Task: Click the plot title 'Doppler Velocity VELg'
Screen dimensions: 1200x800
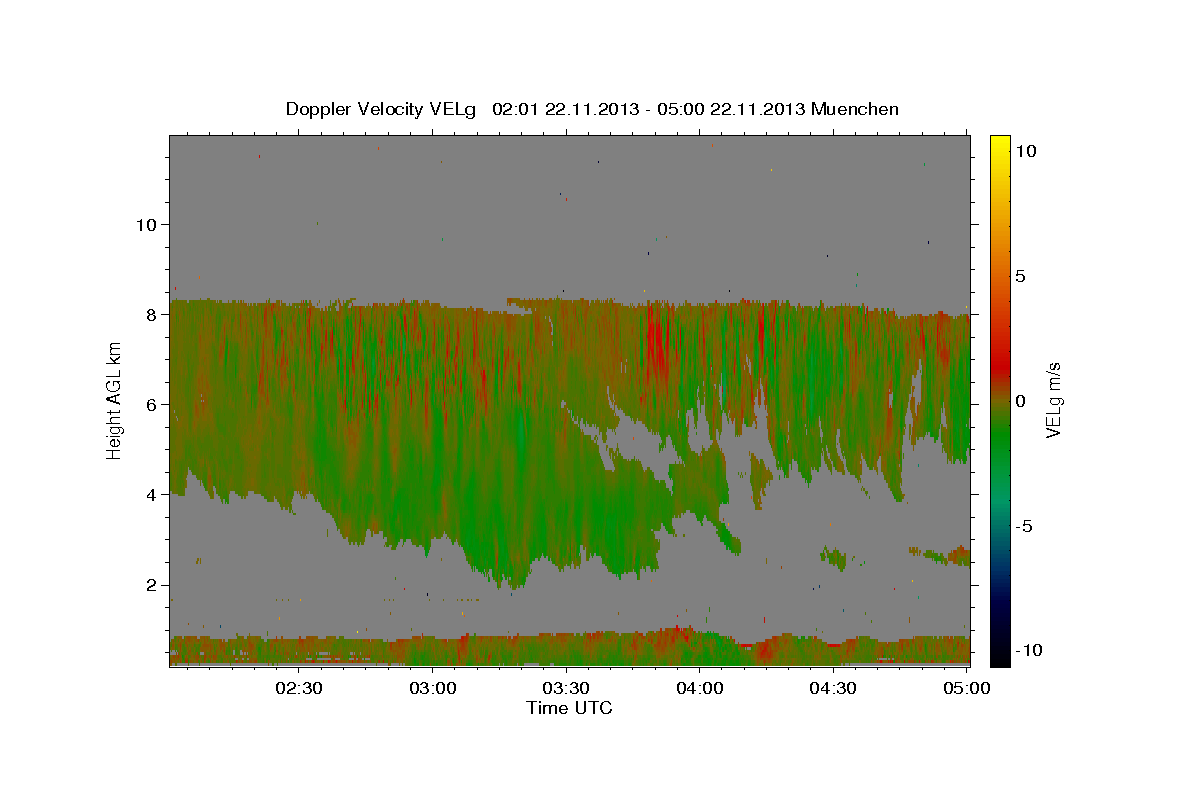Action: [383, 109]
